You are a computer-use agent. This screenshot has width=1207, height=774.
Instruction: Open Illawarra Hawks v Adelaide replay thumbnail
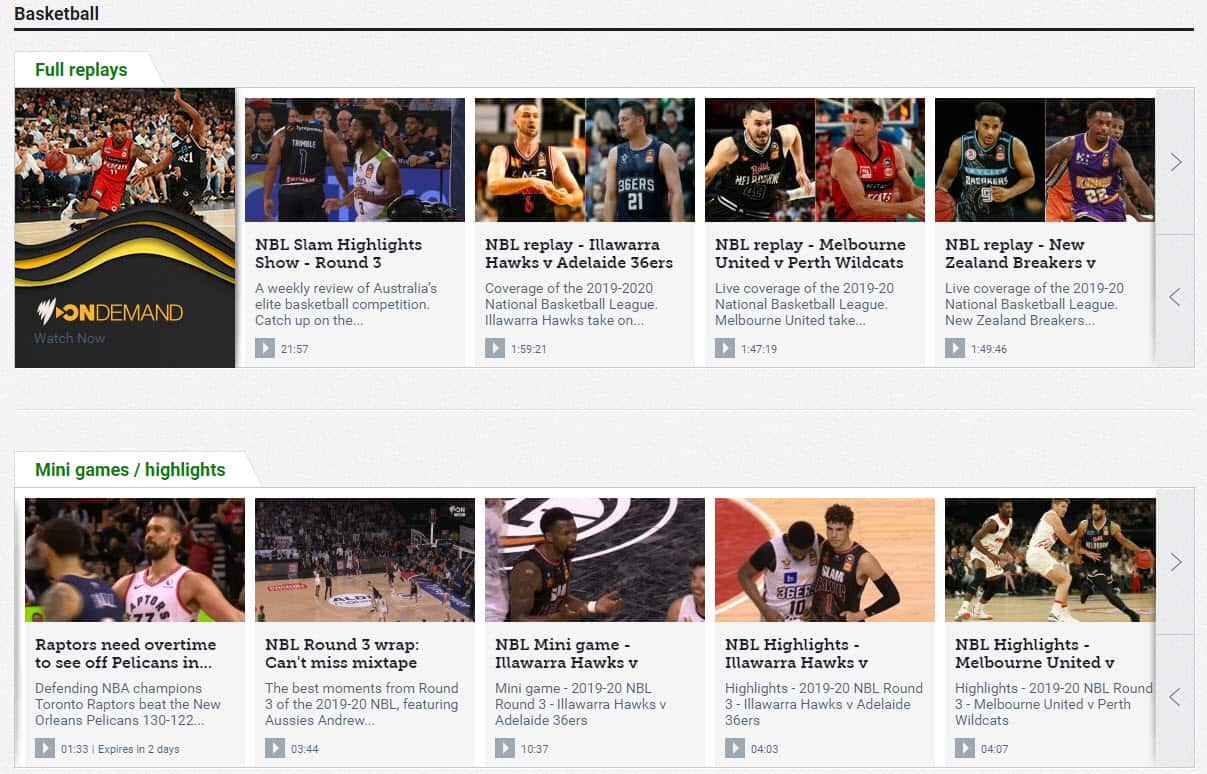pos(584,160)
